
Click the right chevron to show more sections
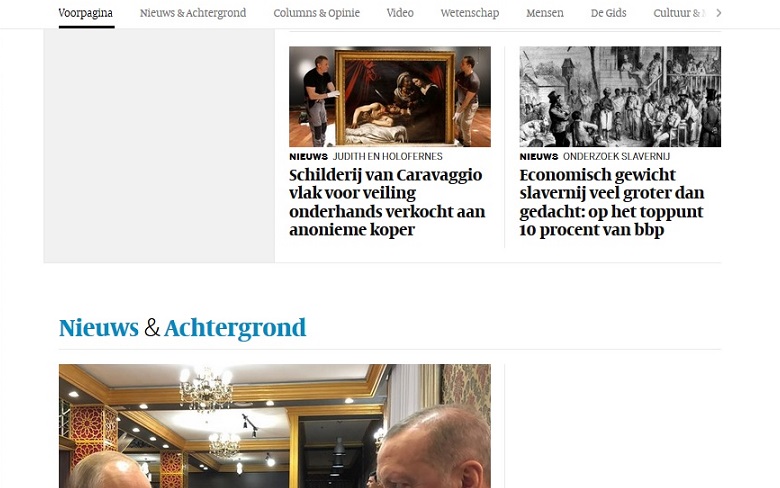pos(718,13)
